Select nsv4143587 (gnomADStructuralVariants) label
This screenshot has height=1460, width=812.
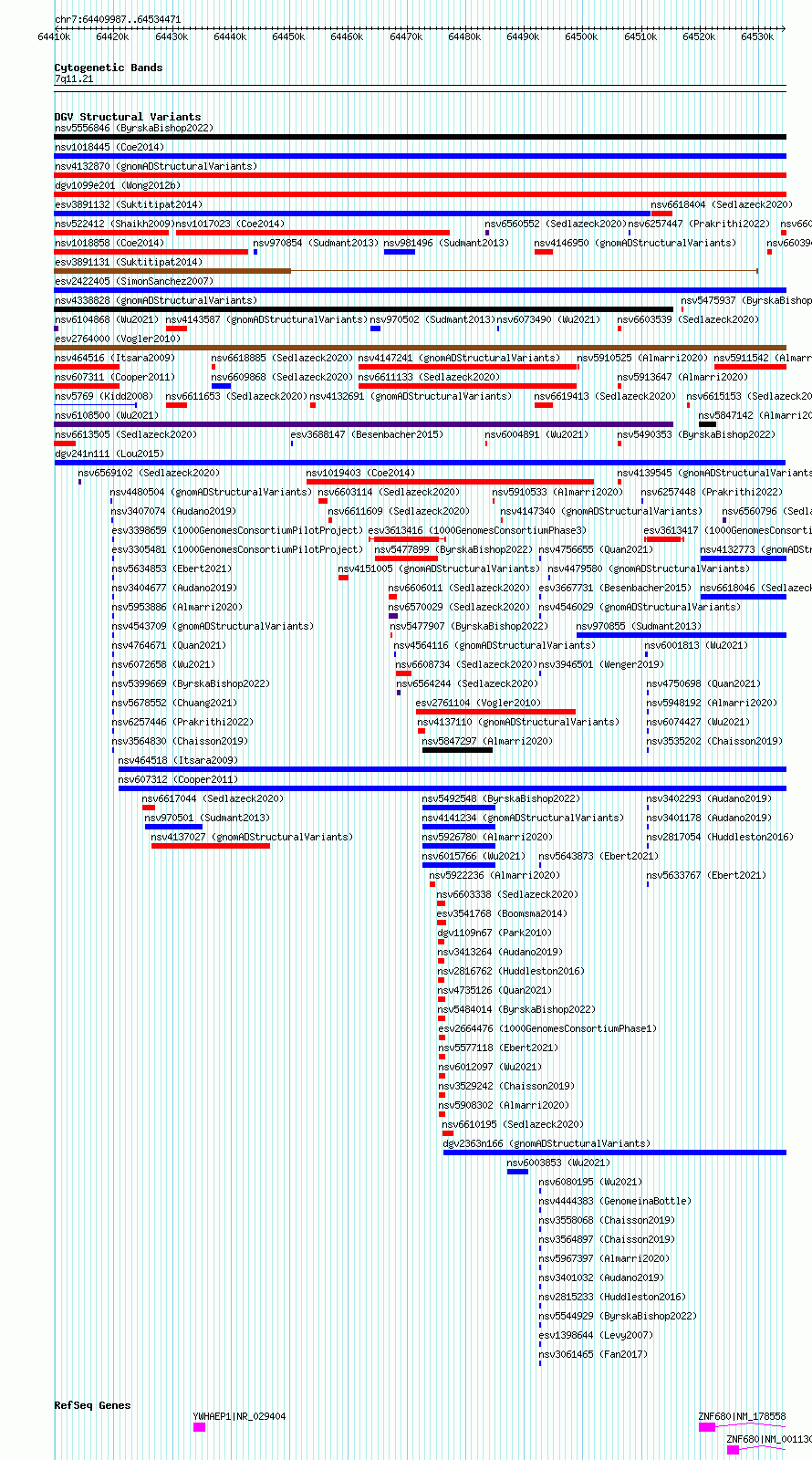(x=266, y=319)
